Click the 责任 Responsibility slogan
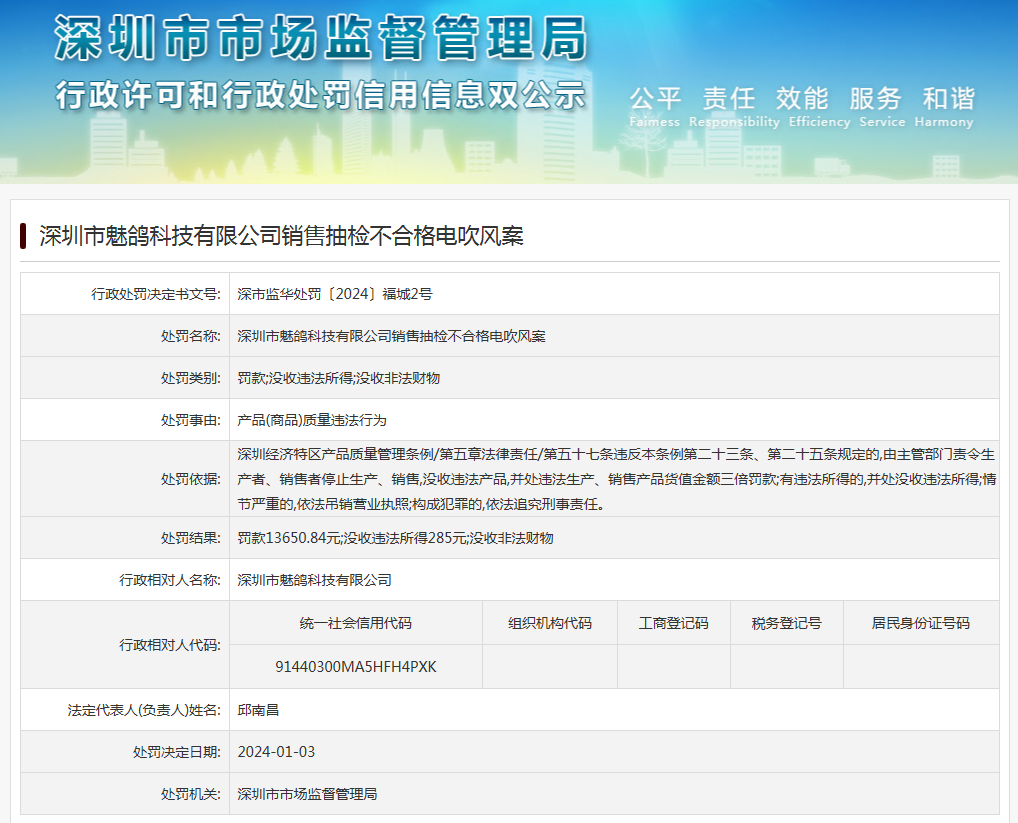Viewport: 1018px width, 823px height. pyautogui.click(x=734, y=106)
